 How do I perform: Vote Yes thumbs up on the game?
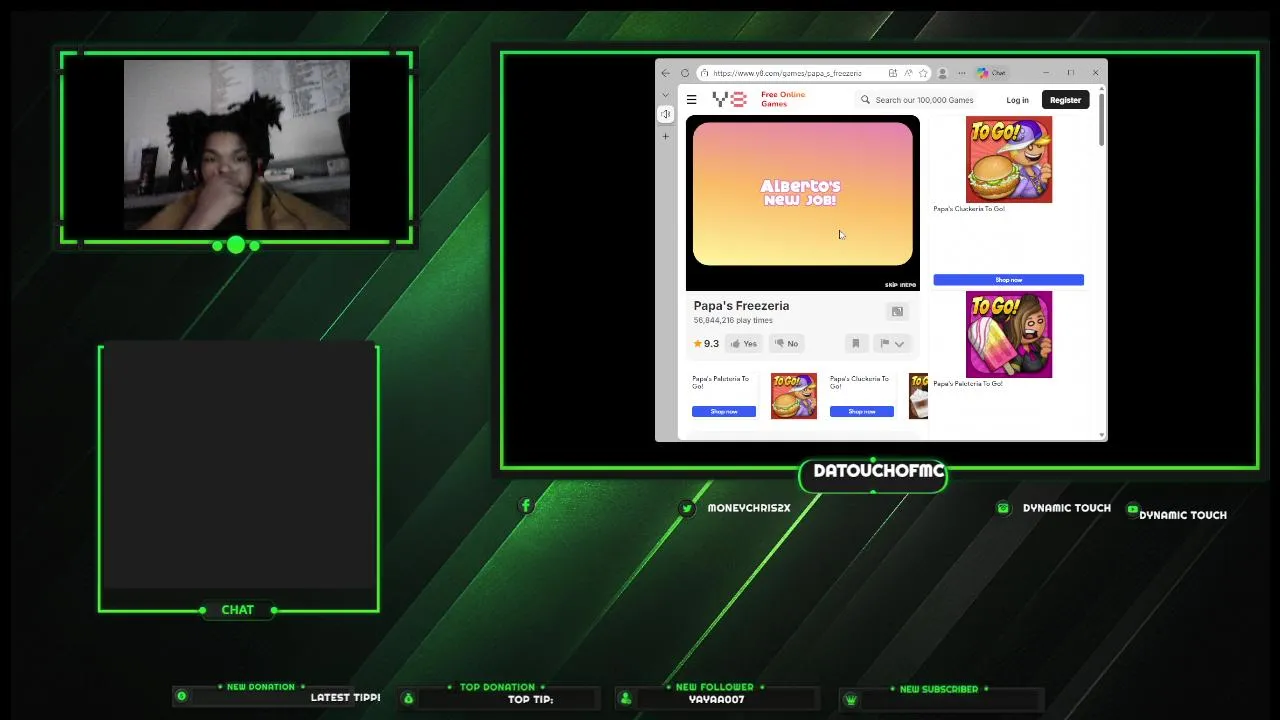point(744,344)
